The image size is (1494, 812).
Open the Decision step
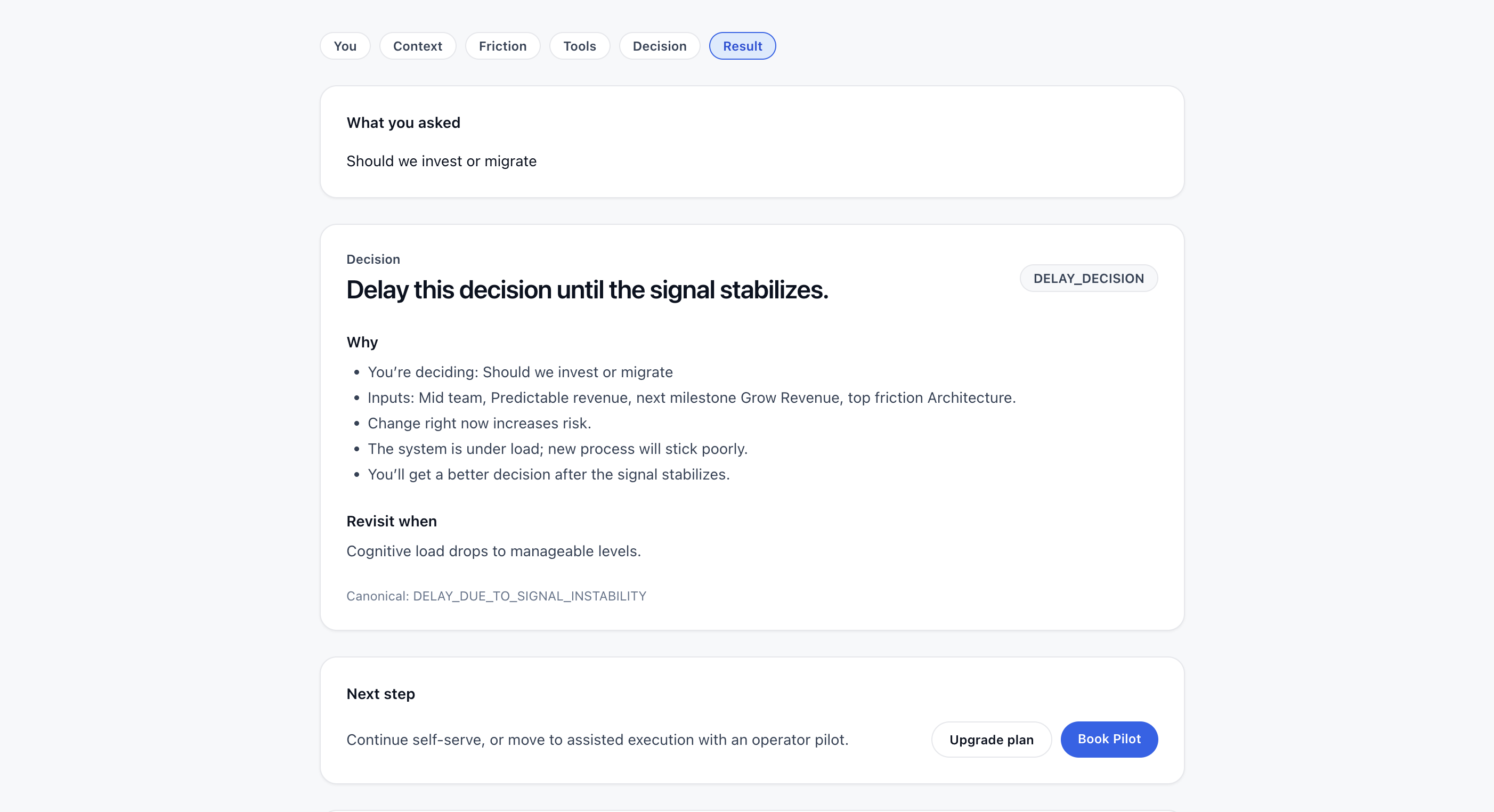(x=659, y=46)
